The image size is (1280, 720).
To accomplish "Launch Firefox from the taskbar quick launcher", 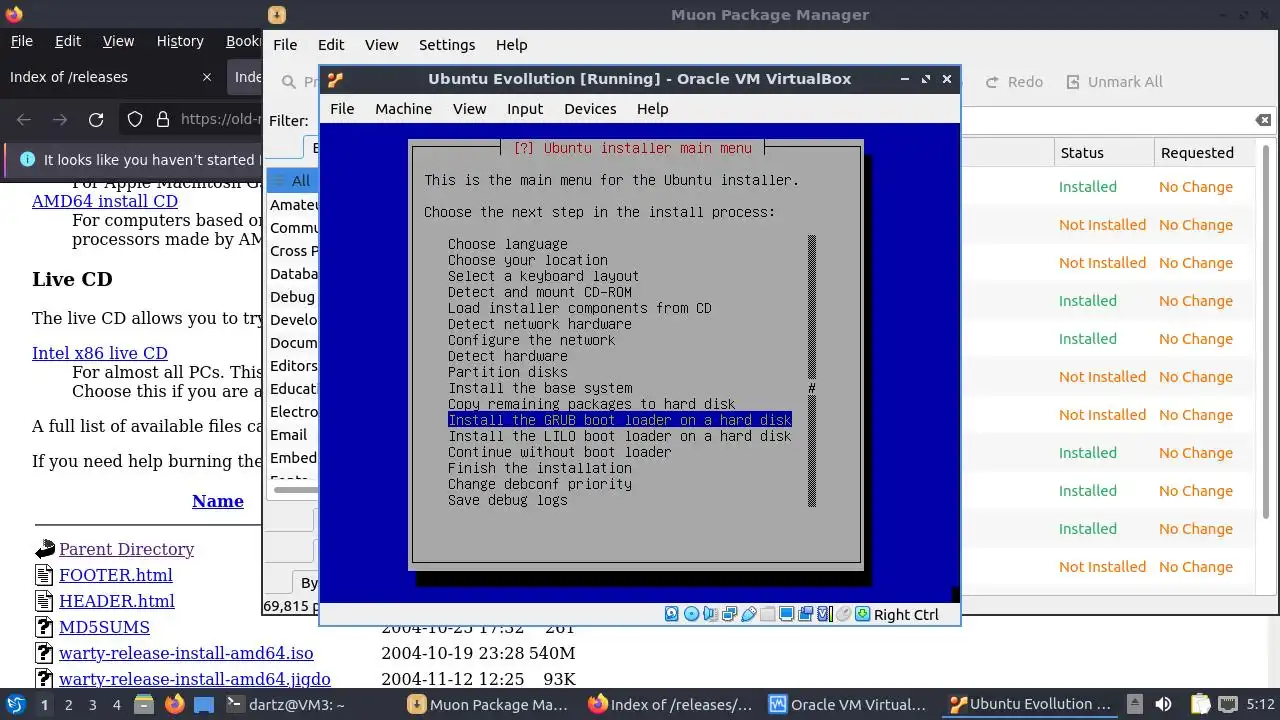I will (174, 704).
